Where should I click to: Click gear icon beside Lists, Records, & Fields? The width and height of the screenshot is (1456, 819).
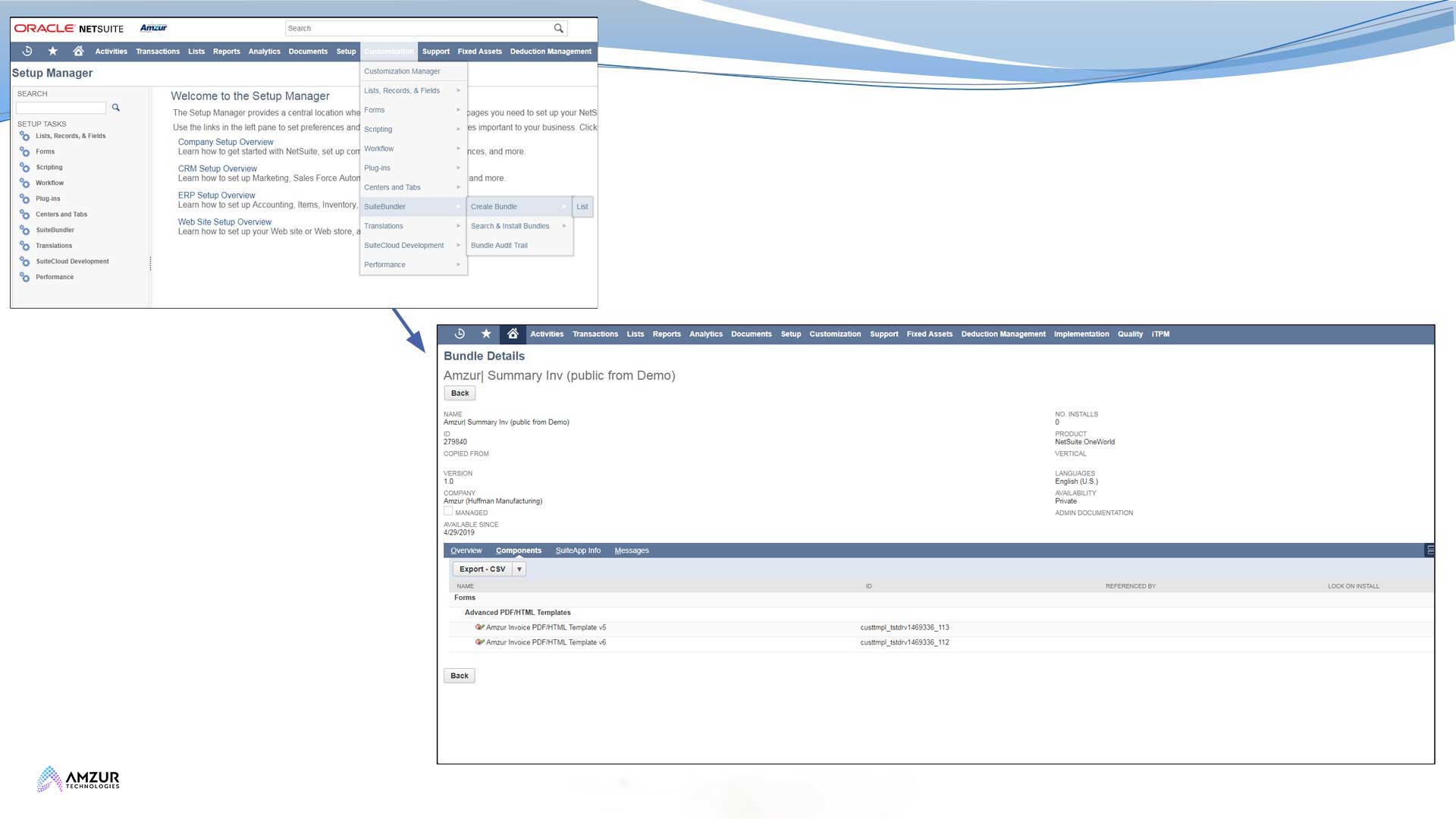(25, 136)
